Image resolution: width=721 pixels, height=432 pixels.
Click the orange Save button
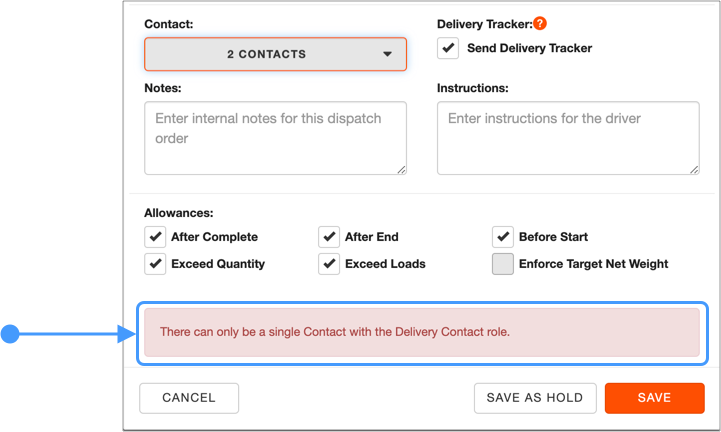(x=655, y=398)
